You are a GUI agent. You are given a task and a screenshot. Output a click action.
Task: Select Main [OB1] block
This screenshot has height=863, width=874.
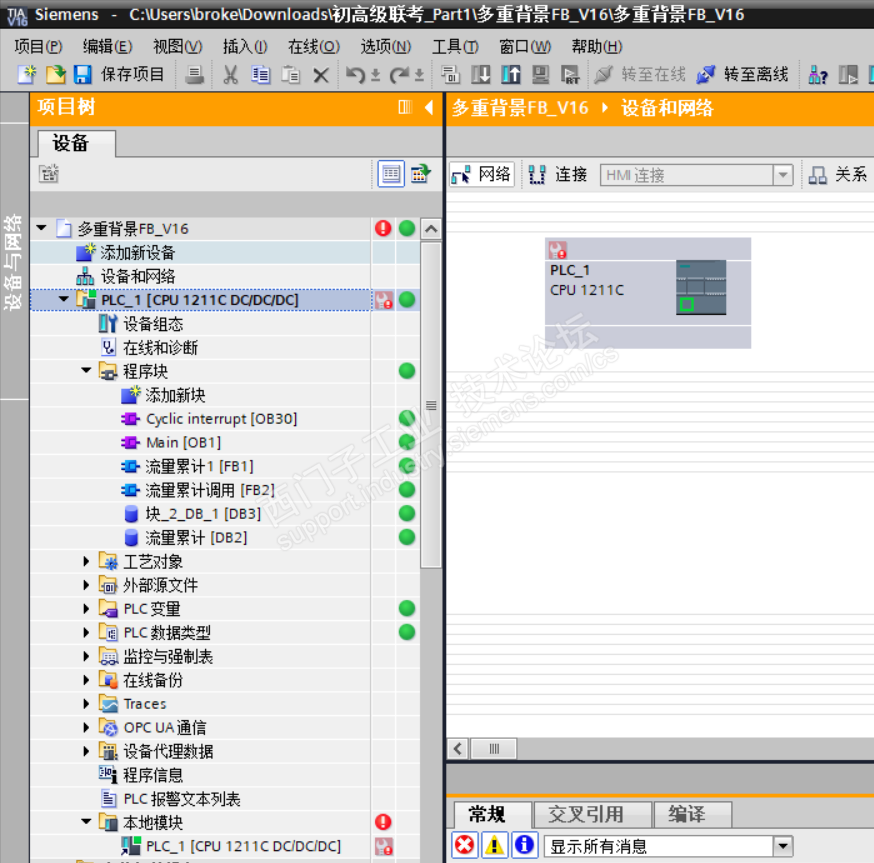click(x=183, y=443)
